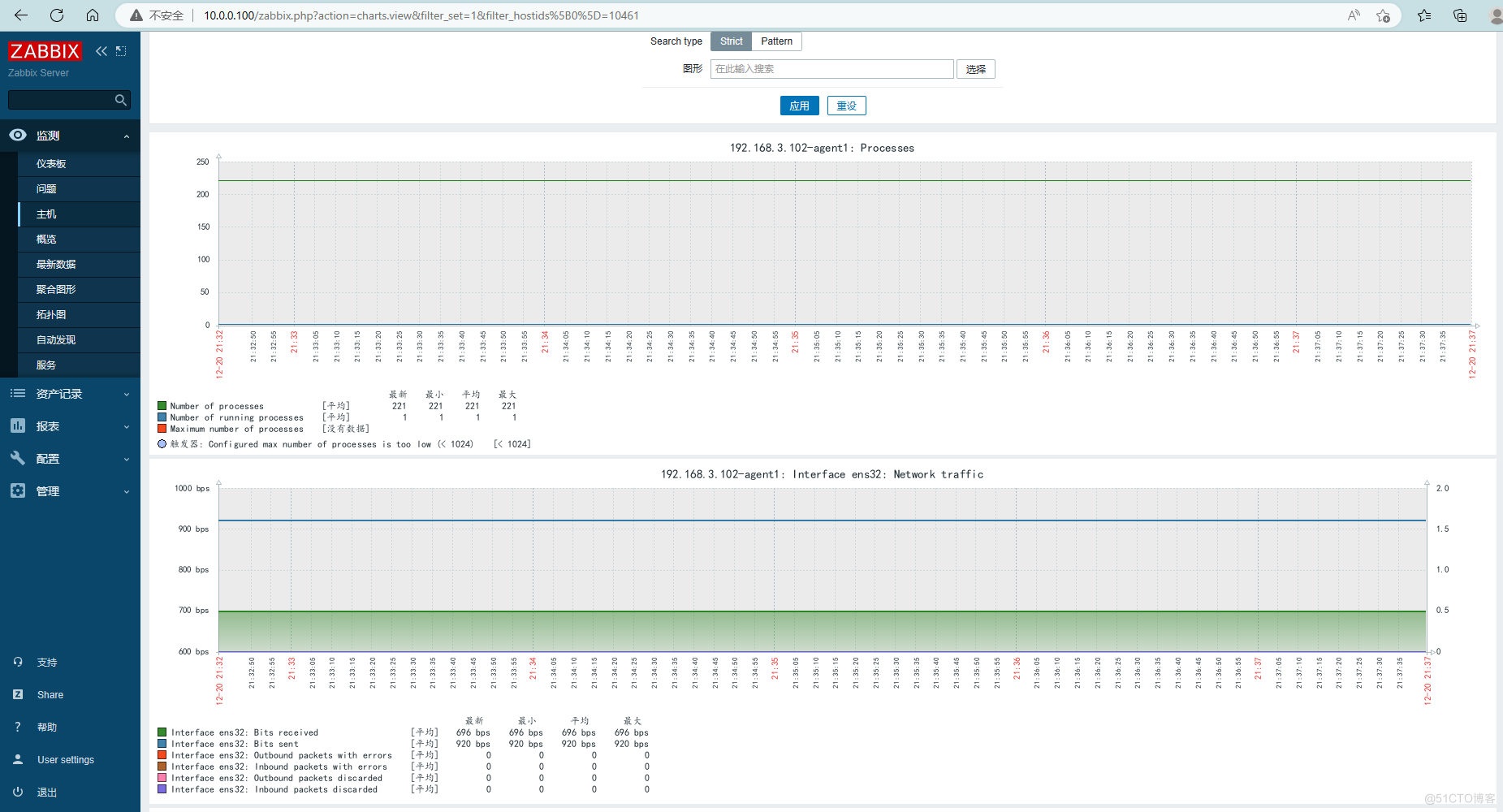Open 自动发现 menu item
The height and width of the screenshot is (812, 1503).
[79, 340]
